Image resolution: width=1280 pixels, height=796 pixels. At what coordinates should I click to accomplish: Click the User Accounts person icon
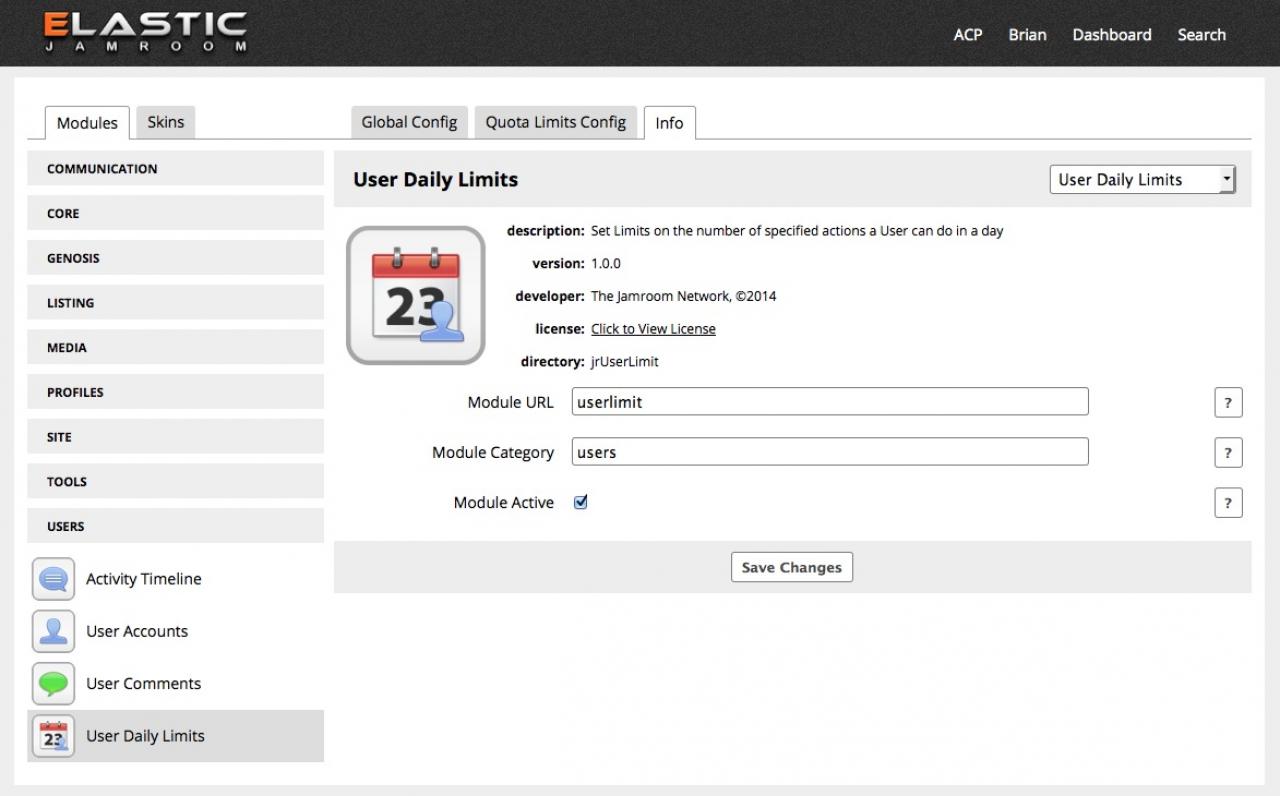pos(53,631)
